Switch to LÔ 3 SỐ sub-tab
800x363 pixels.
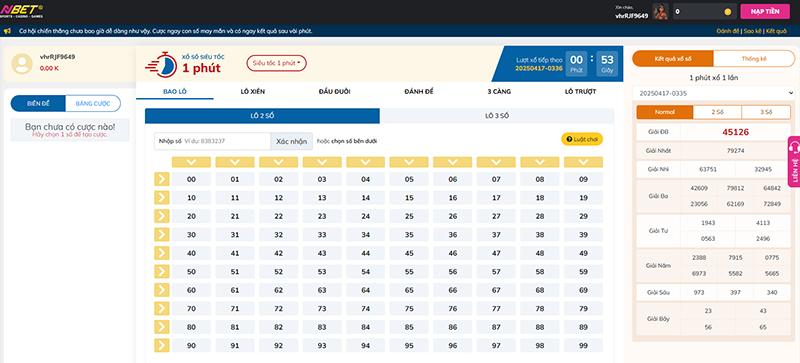(x=497, y=116)
